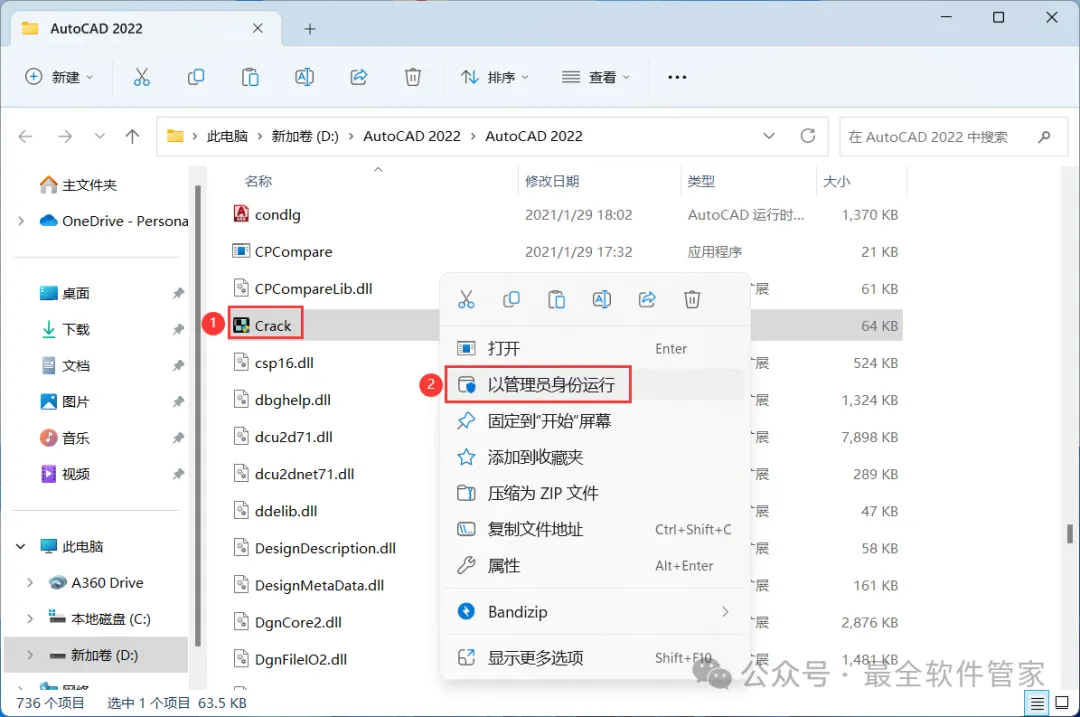This screenshot has height=717, width=1080.
Task: Go up one folder level
Action: (x=132, y=136)
